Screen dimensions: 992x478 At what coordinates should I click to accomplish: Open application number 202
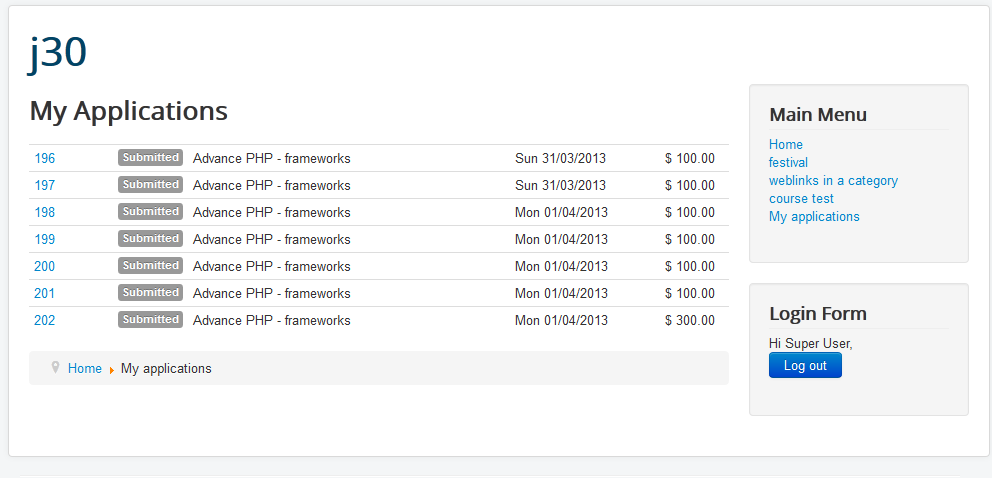click(x=45, y=320)
